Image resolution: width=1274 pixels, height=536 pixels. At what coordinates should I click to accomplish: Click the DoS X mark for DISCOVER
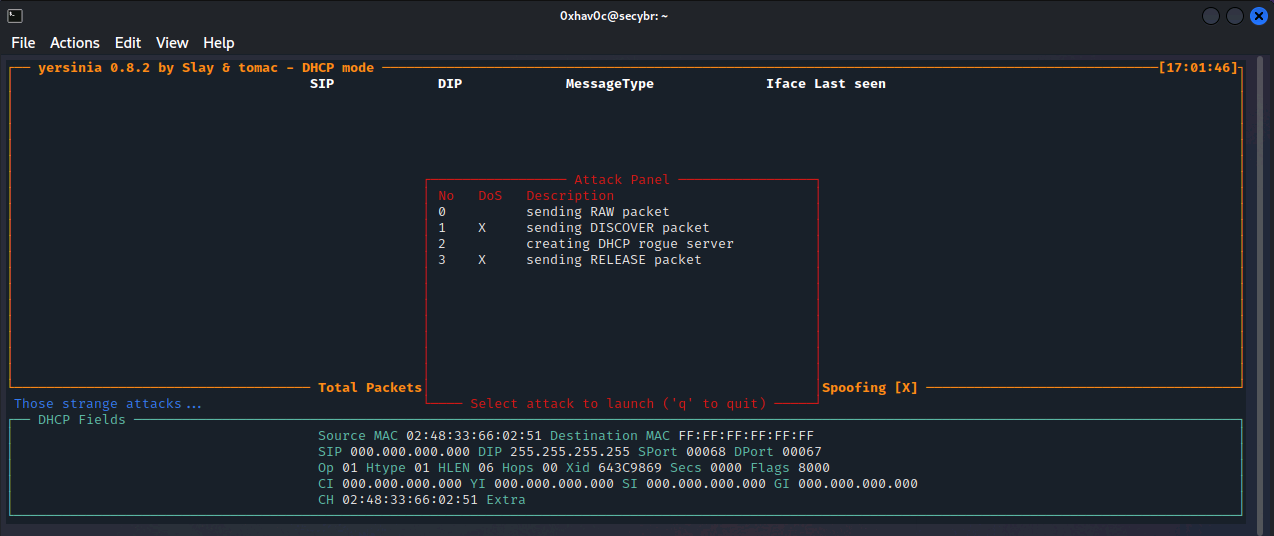point(482,228)
